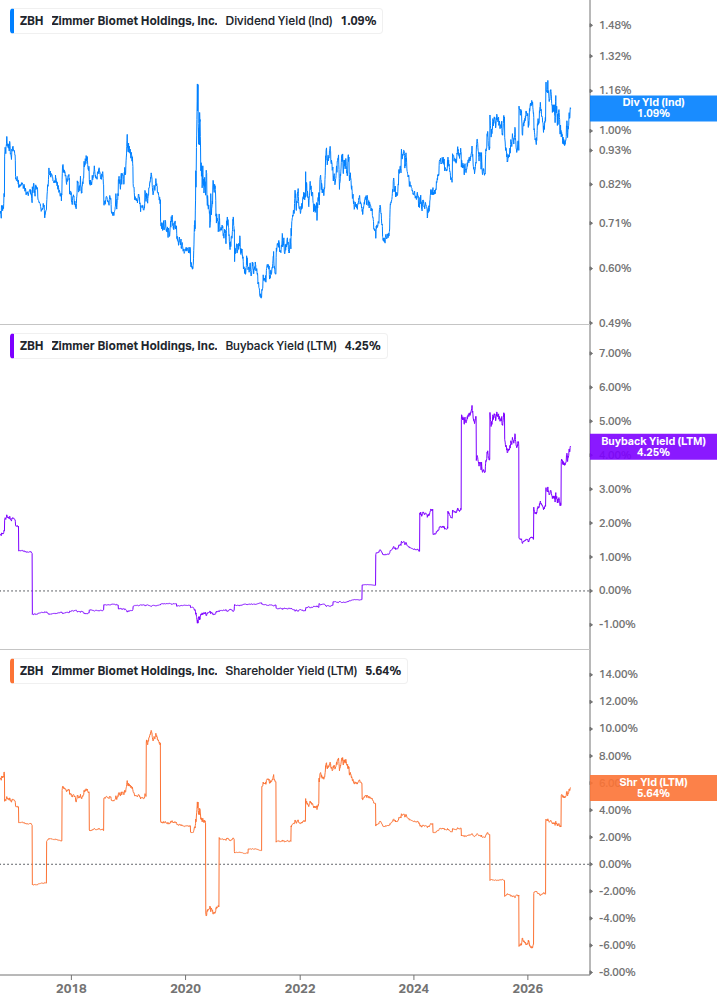Screen dimensions: 717x1005
Task: Click the -6.00% tick on the shareholder yield axis
Action: coord(617,945)
